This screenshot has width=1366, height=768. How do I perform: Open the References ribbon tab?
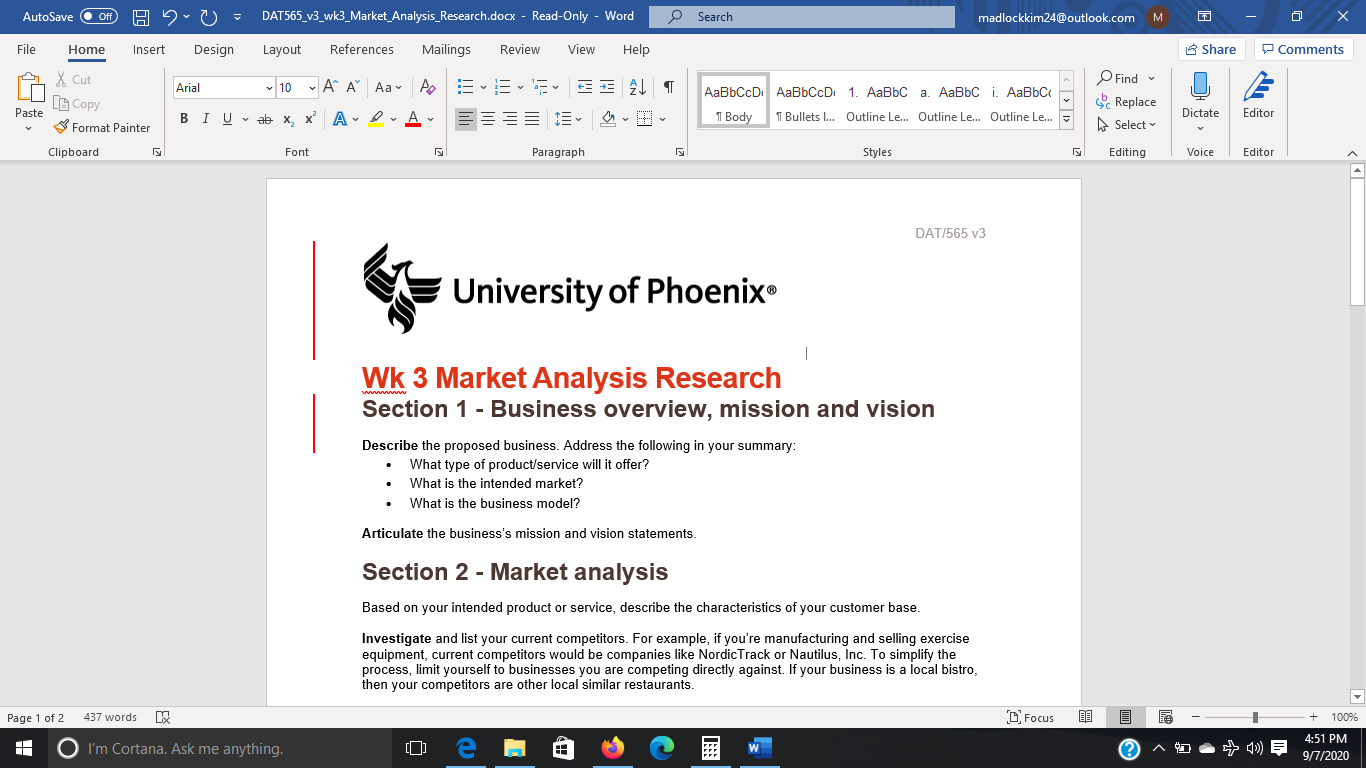(362, 49)
